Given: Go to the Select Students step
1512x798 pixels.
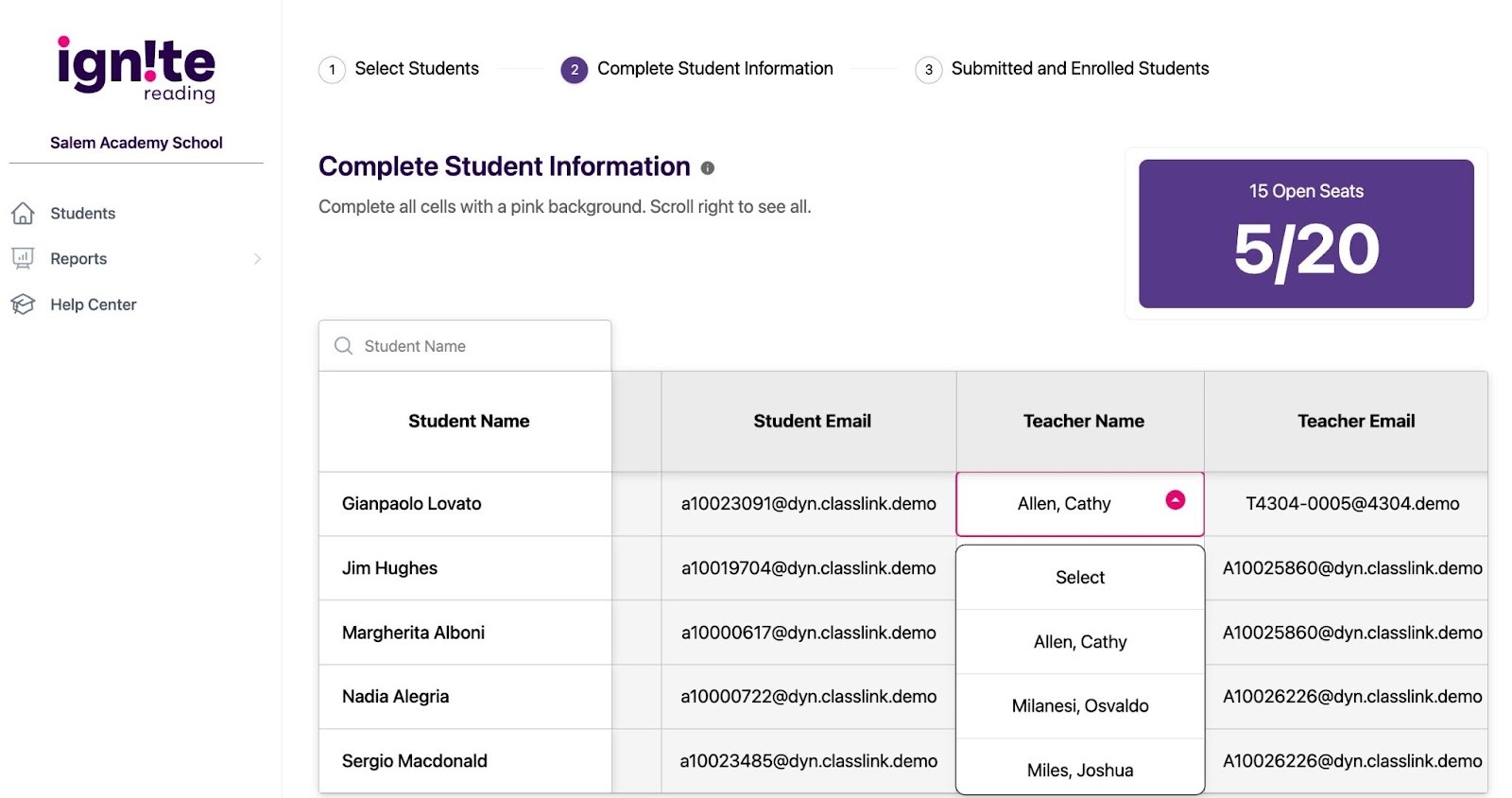Looking at the screenshot, I should tap(417, 69).
